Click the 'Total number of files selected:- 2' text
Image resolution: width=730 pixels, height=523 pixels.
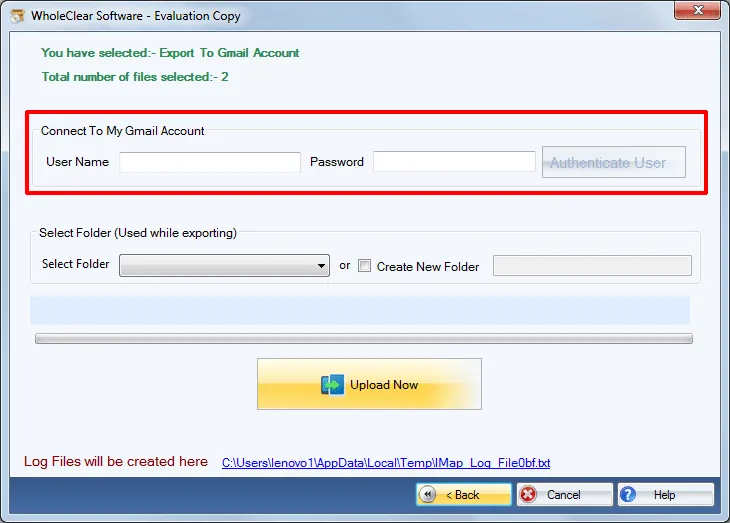pos(135,77)
